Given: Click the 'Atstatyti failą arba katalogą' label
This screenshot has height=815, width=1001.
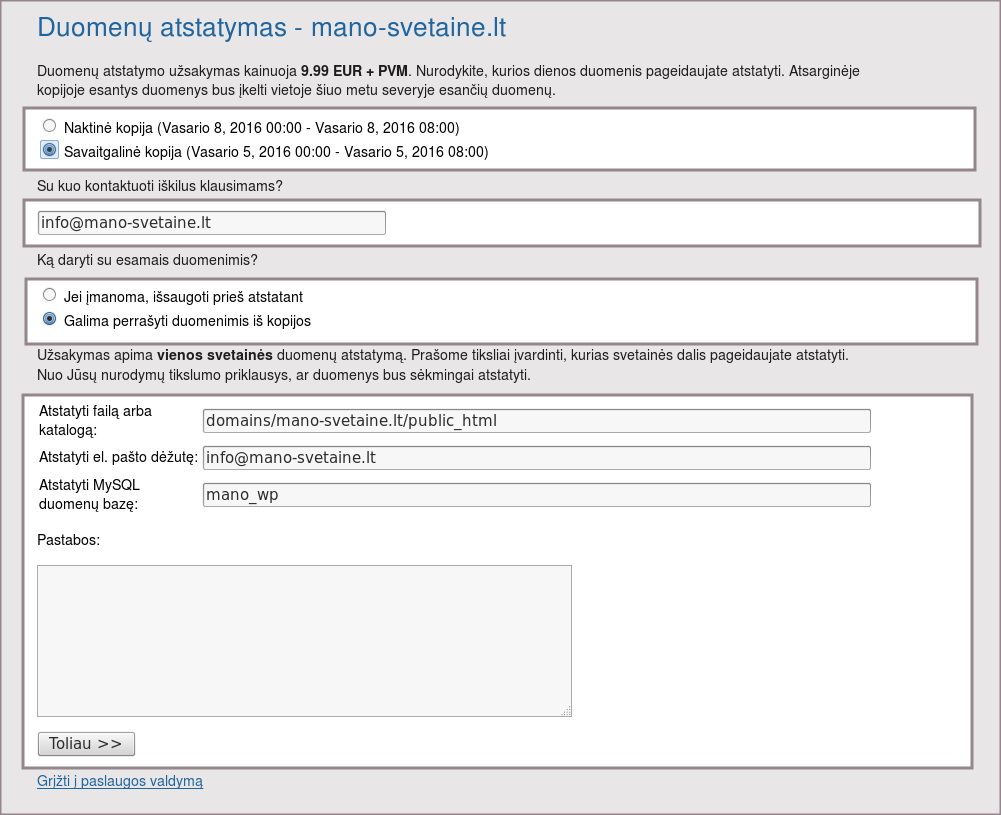Looking at the screenshot, I should tap(95, 420).
